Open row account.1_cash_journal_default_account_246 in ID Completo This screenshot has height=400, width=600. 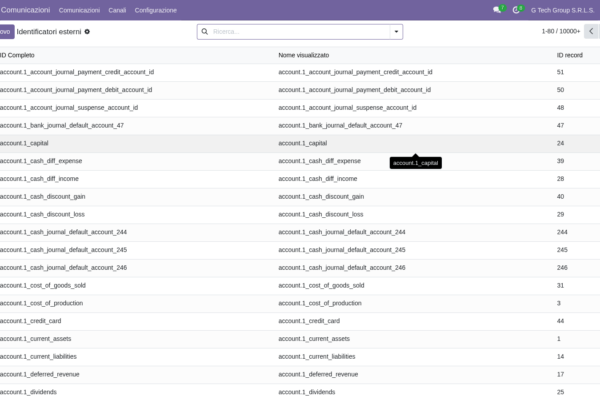point(64,268)
